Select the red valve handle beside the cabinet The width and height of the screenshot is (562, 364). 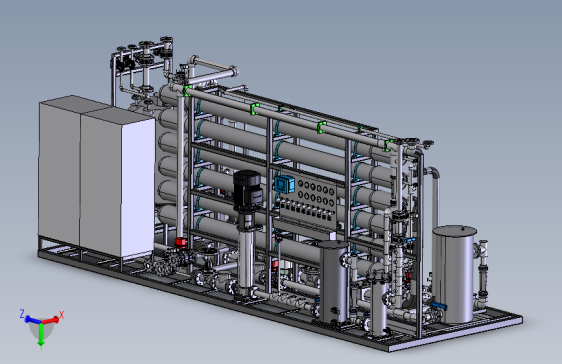coord(181,243)
